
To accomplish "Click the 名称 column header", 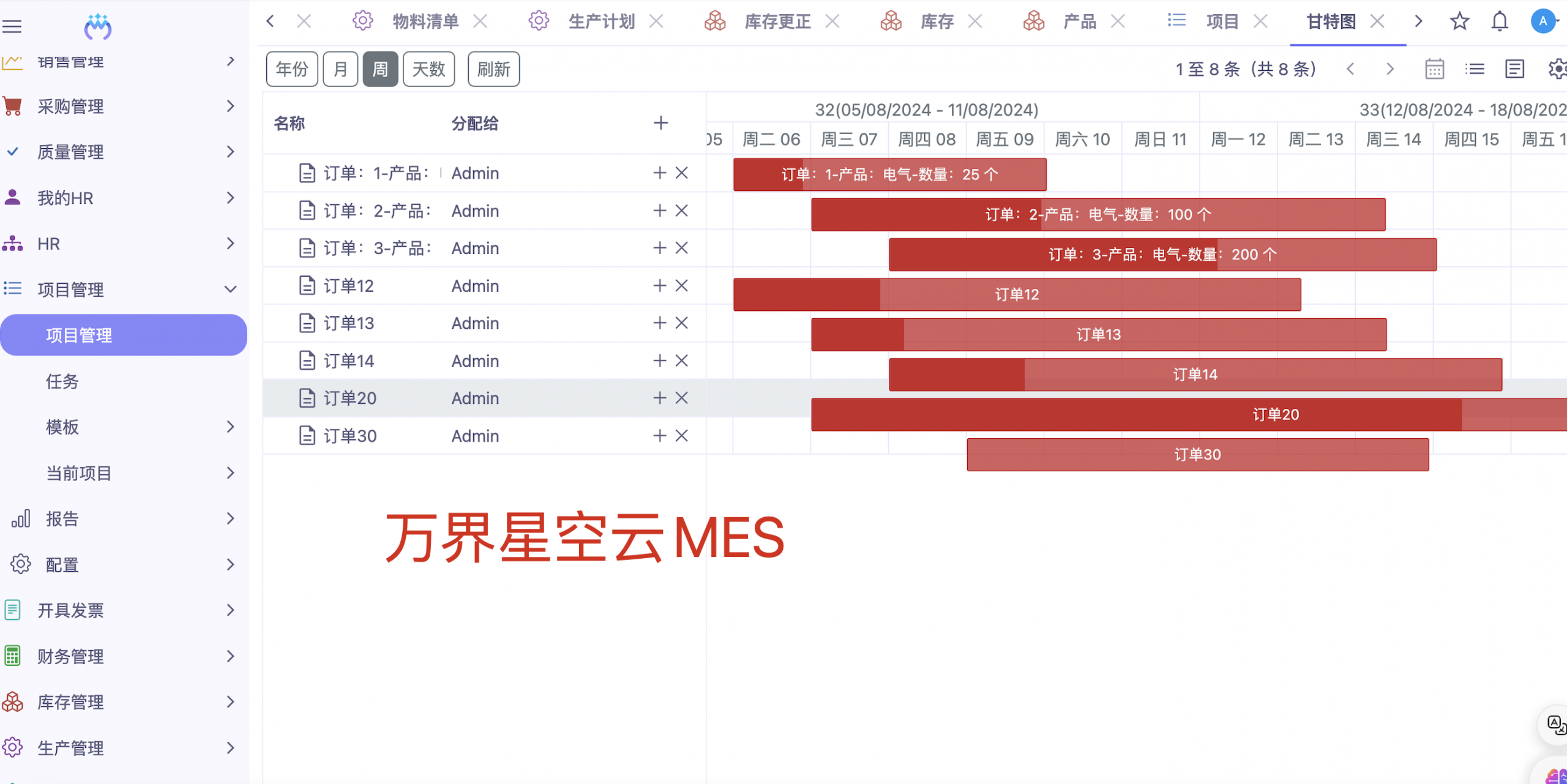I will pyautogui.click(x=289, y=123).
